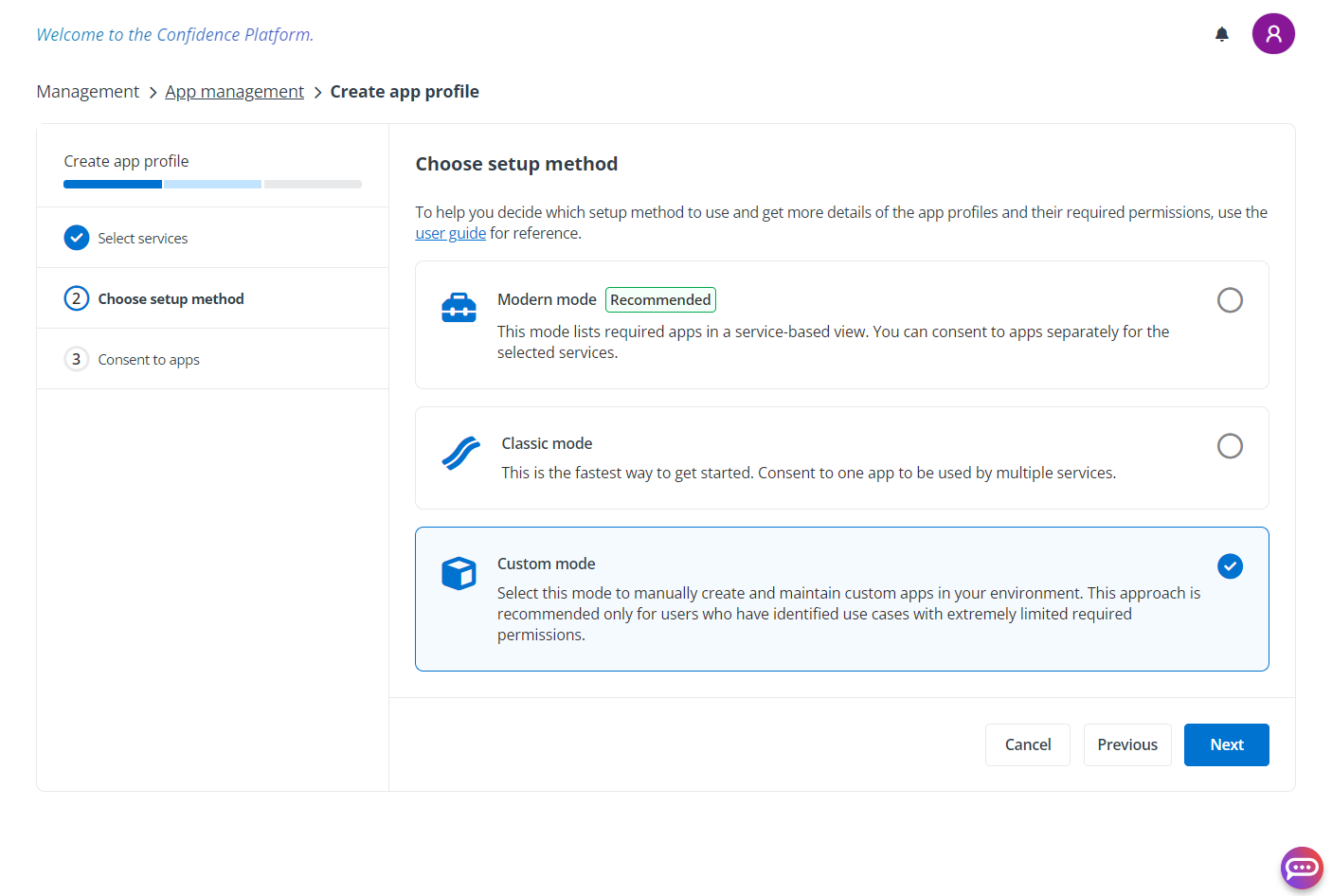Screen dimensions: 1332x896
Task: Go to the Choose setup method step
Action: (x=171, y=298)
